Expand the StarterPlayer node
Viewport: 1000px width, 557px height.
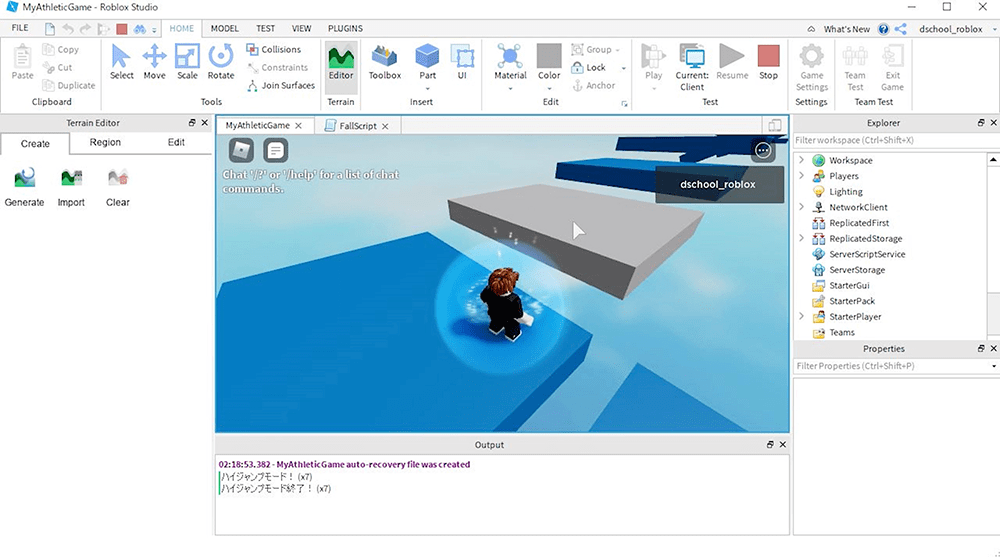pos(802,316)
